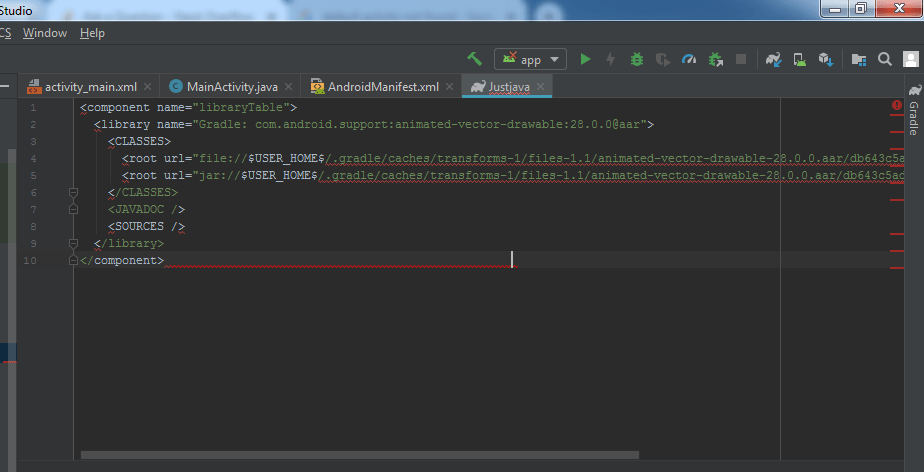Click the Run with Coverage shield icon

[x=663, y=59]
